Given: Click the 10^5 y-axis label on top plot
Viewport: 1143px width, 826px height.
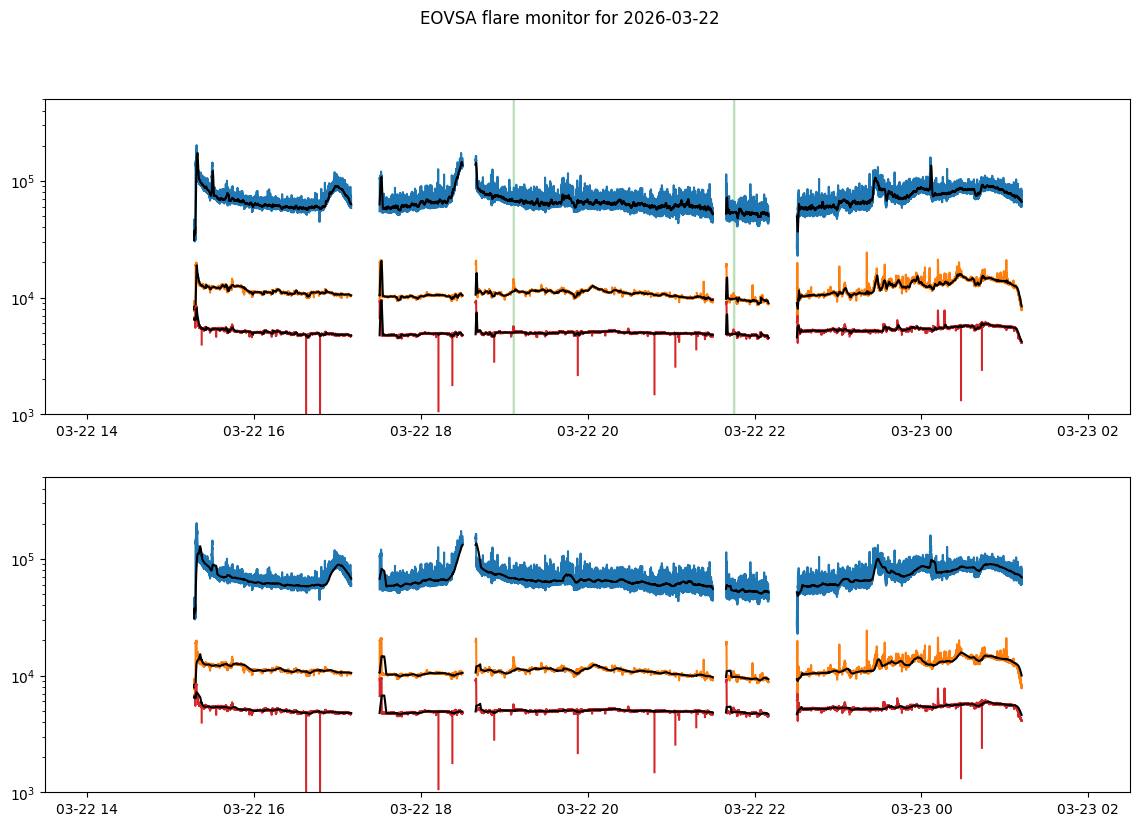Looking at the screenshot, I should (24, 181).
